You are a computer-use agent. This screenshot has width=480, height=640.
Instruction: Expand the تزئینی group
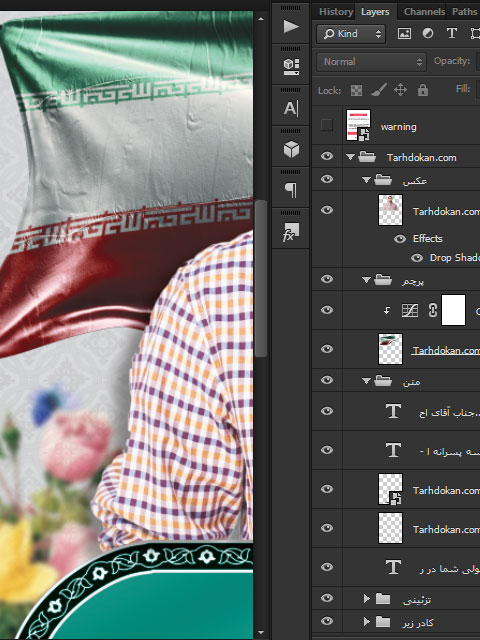pyautogui.click(x=367, y=599)
